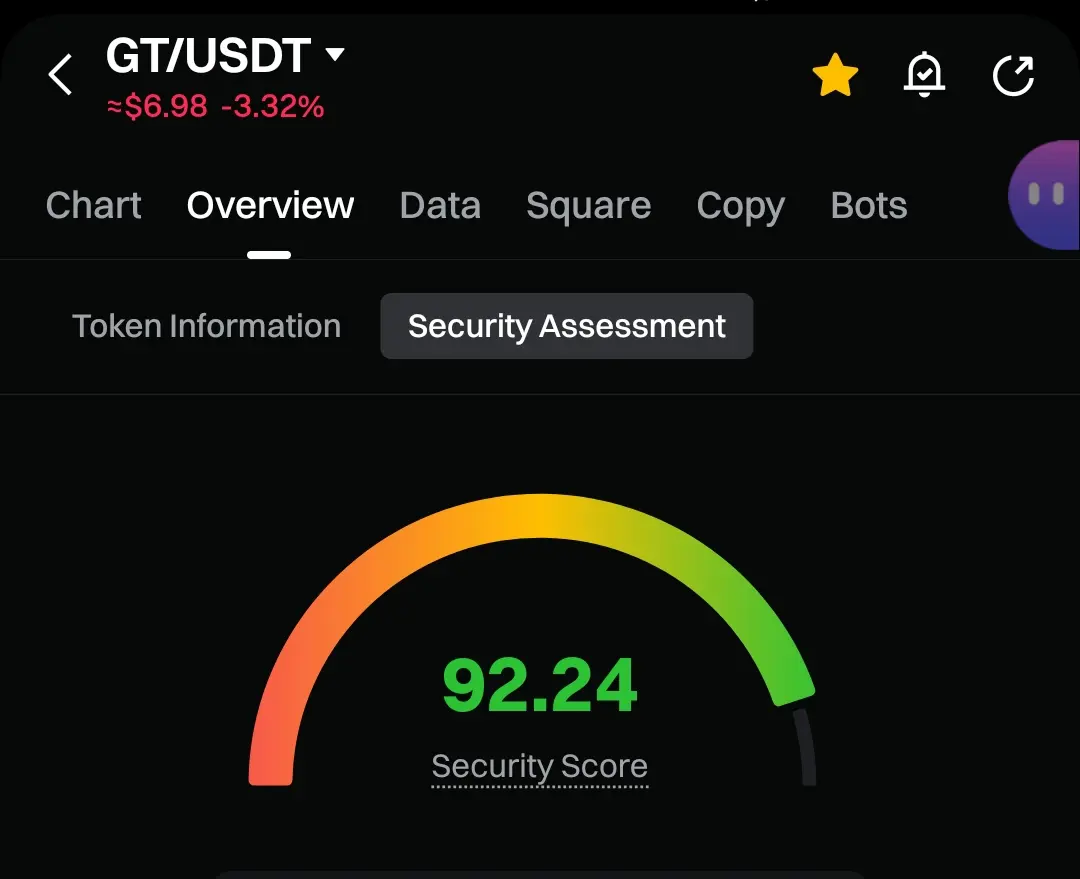Open the purple assistant bot bubble
The width and height of the screenshot is (1080, 879).
pos(1044,194)
